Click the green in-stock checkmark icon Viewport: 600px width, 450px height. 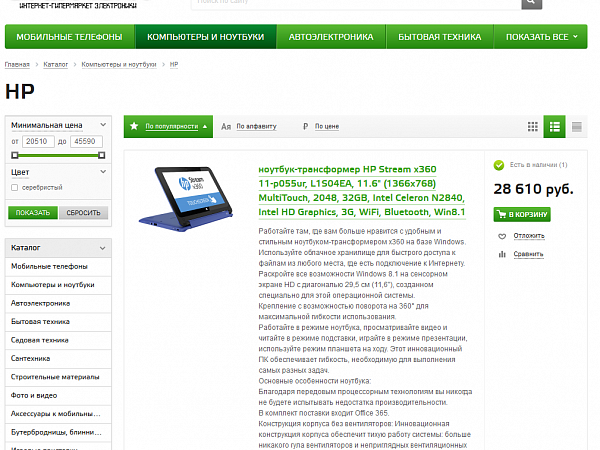pos(499,165)
